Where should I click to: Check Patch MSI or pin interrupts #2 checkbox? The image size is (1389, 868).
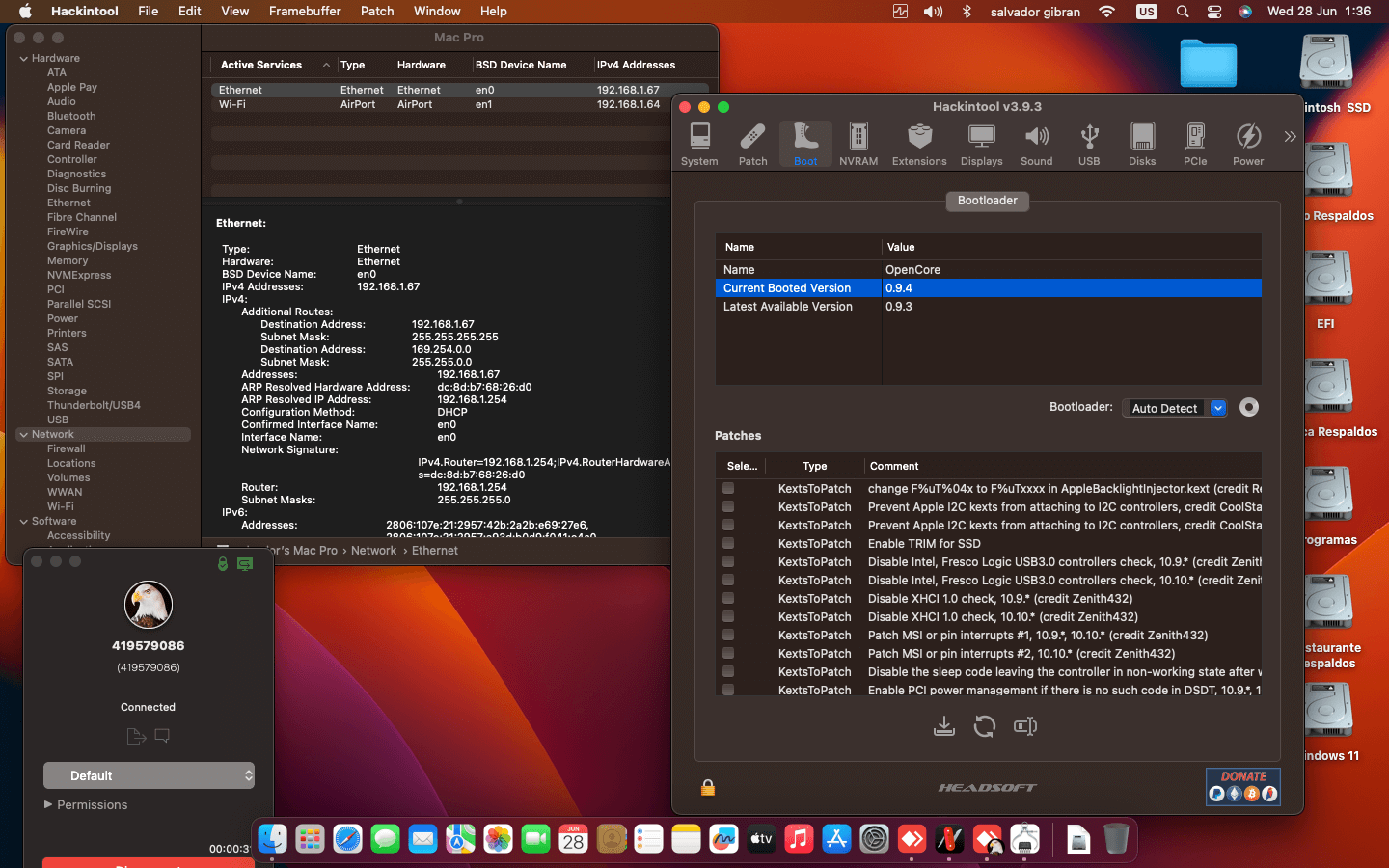coord(728,653)
